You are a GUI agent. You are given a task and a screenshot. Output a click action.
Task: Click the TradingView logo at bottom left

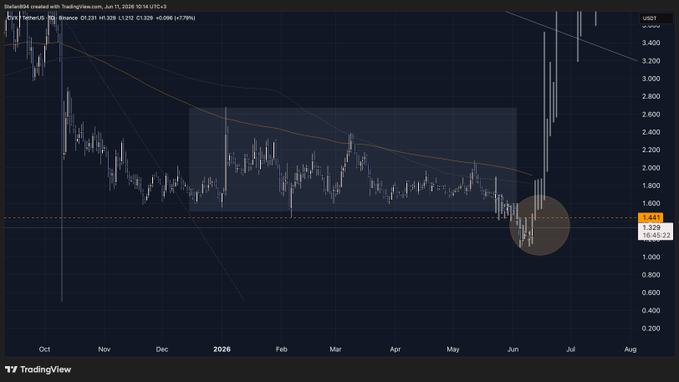tap(38, 369)
